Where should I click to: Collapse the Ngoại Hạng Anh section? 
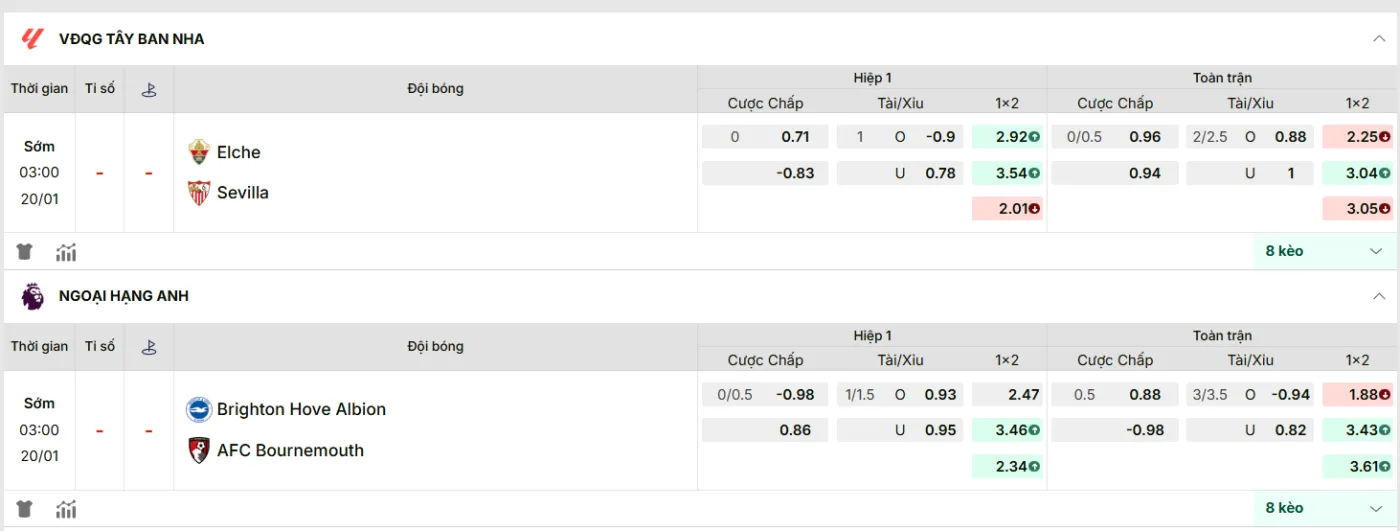[1378, 296]
